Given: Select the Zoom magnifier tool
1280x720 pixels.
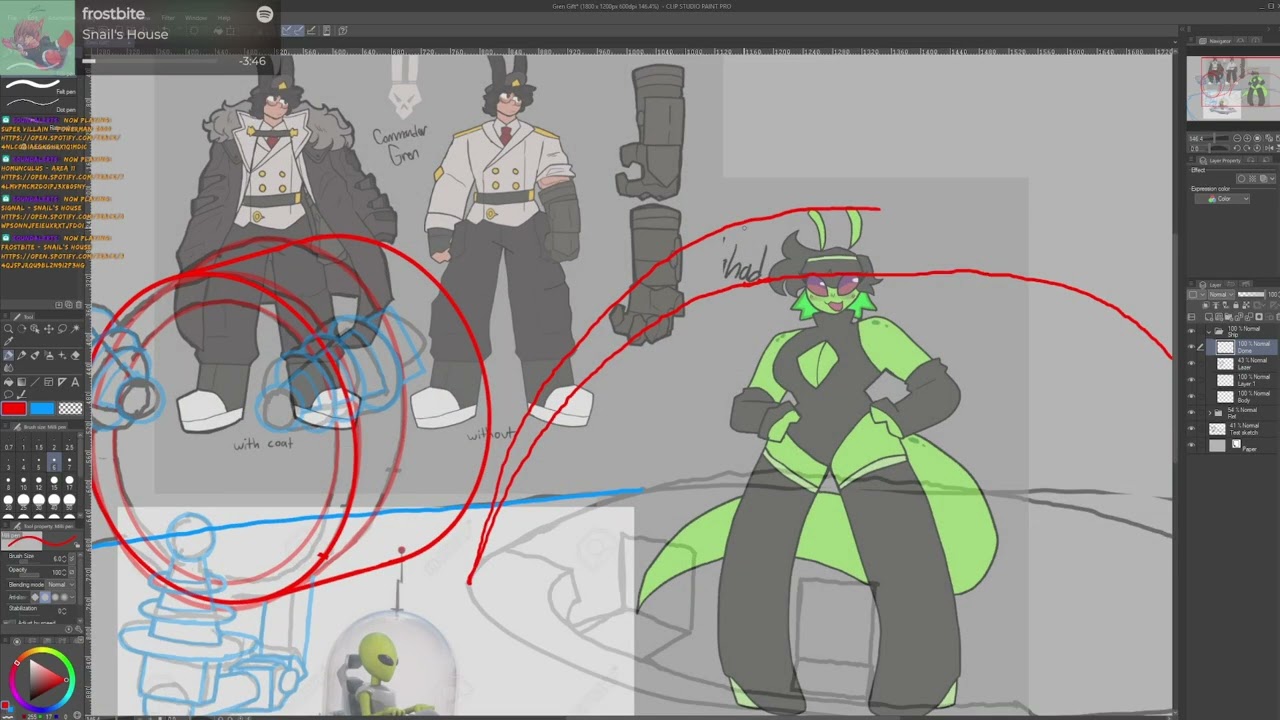Looking at the screenshot, I should point(8,329).
